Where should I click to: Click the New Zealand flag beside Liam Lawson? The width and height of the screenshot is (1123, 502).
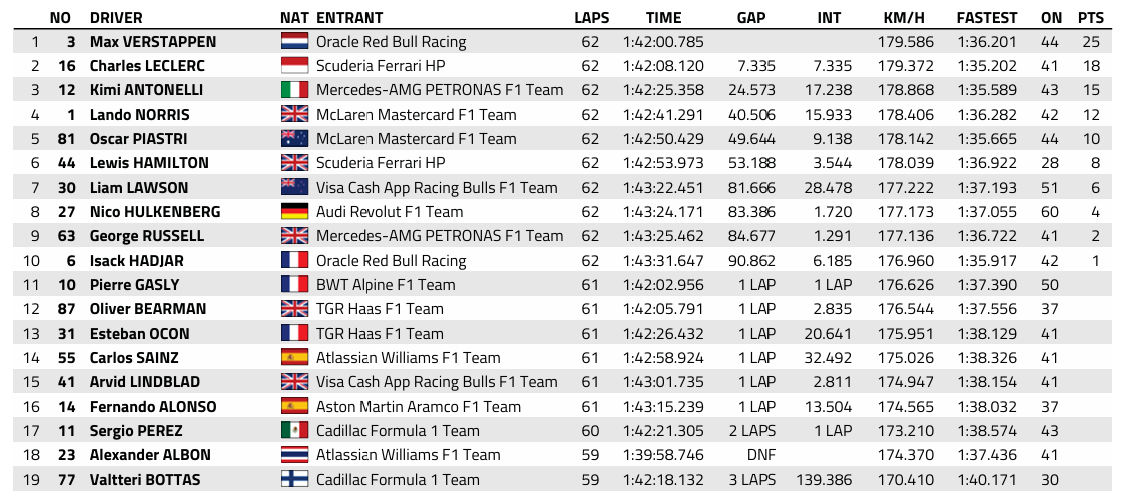coord(294,188)
